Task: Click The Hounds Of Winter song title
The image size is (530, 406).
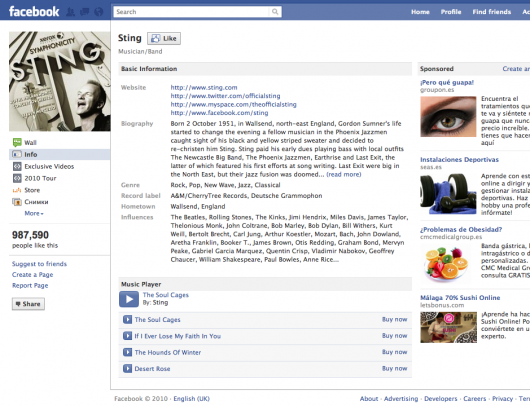Action: click(x=168, y=353)
